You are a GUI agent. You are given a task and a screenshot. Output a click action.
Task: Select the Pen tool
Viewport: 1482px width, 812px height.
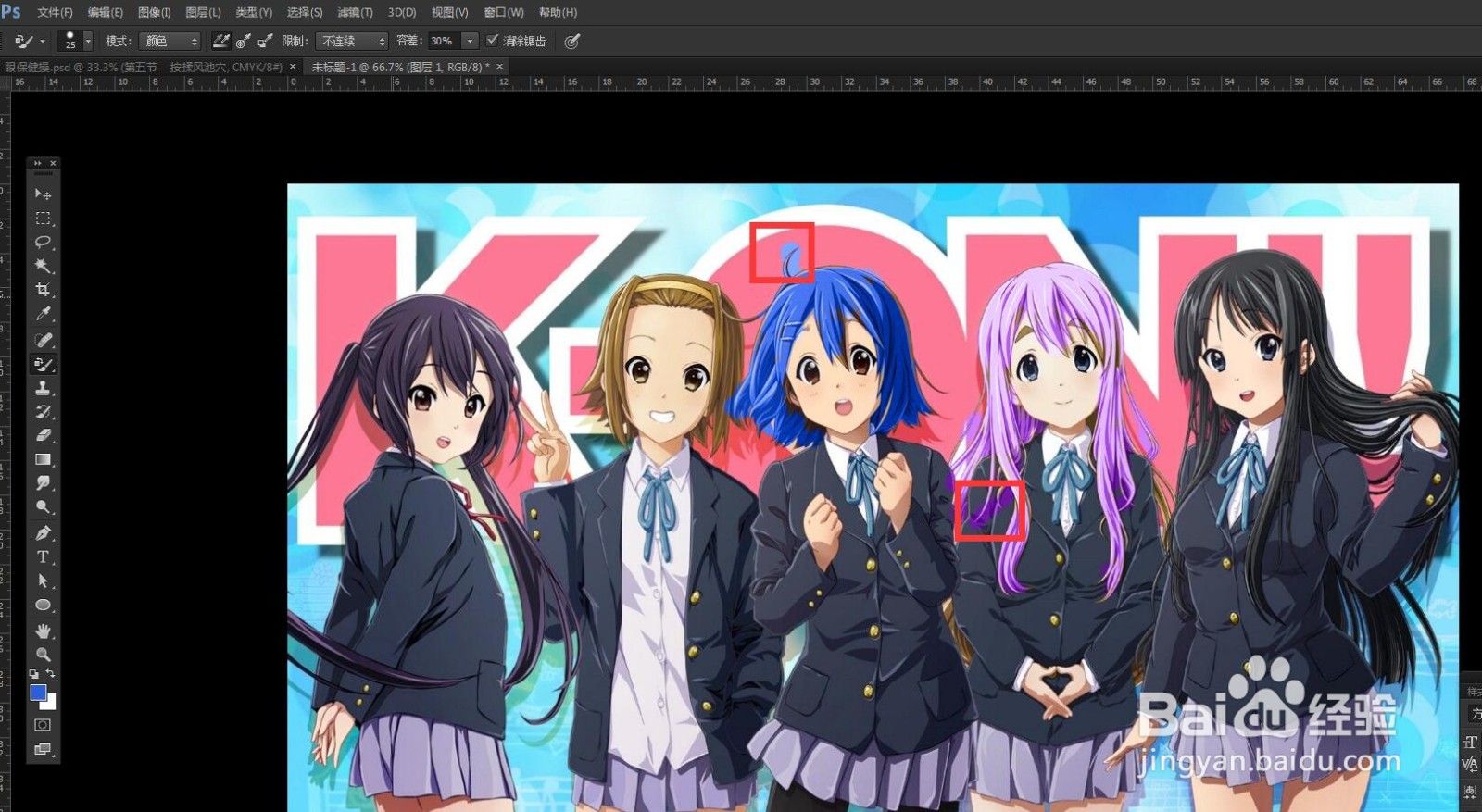click(x=43, y=532)
